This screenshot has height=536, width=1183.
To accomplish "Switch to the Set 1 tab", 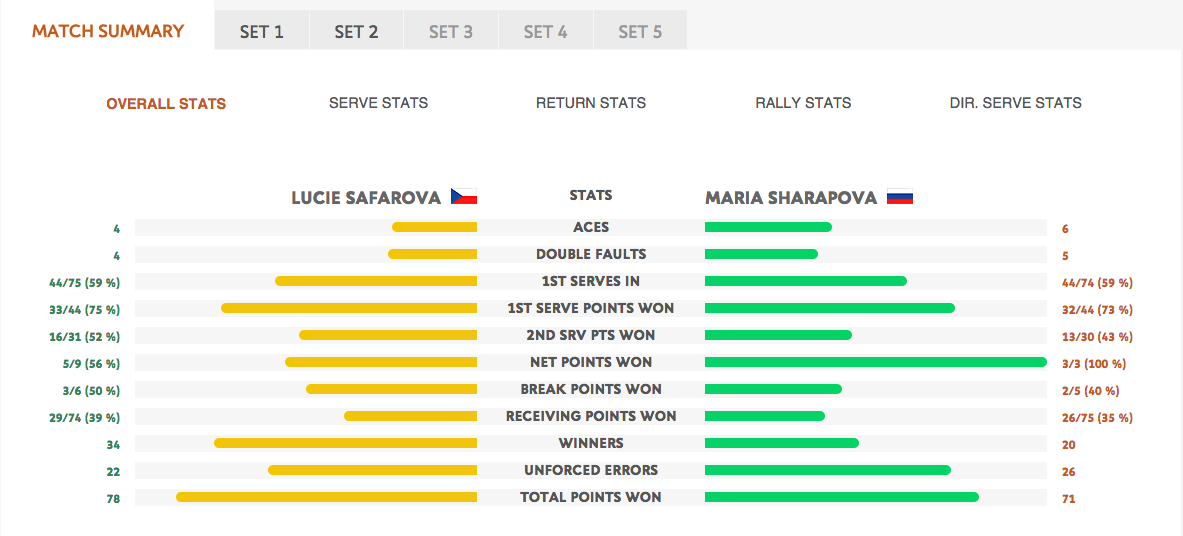I will 262,32.
